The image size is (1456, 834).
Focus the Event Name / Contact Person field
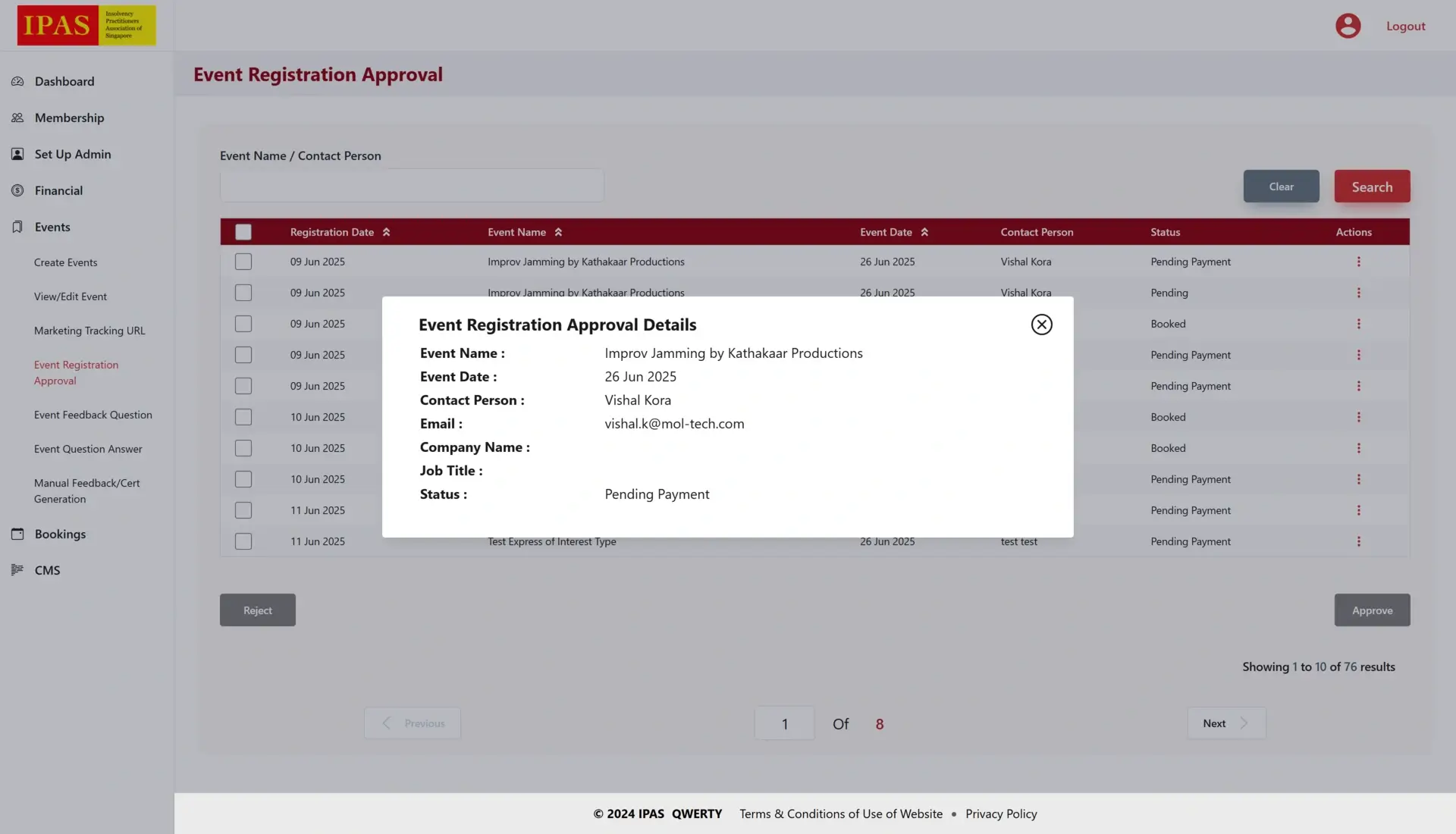[x=412, y=186]
